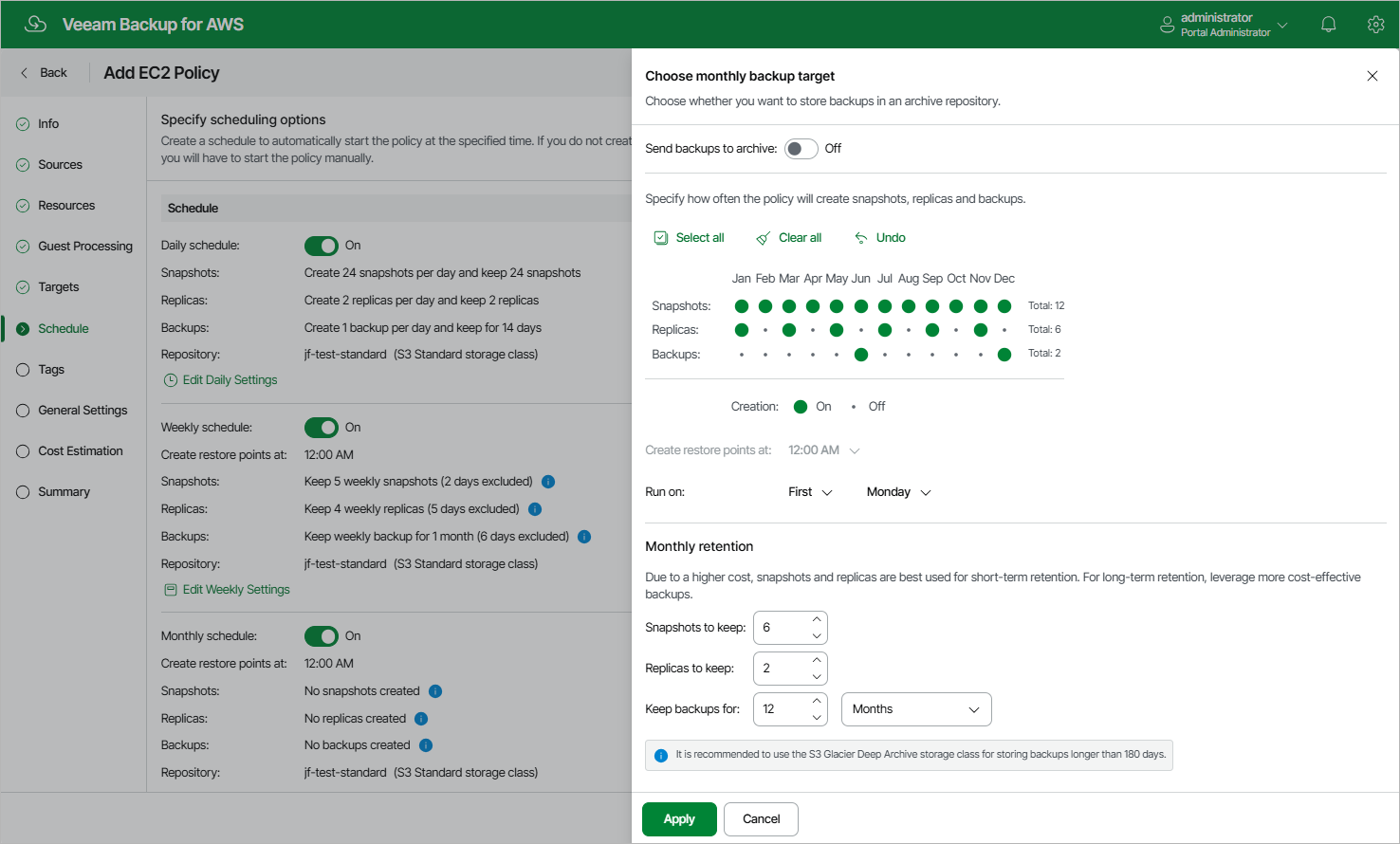Toggle Replicas for March
1400x844 pixels.
pos(789,330)
